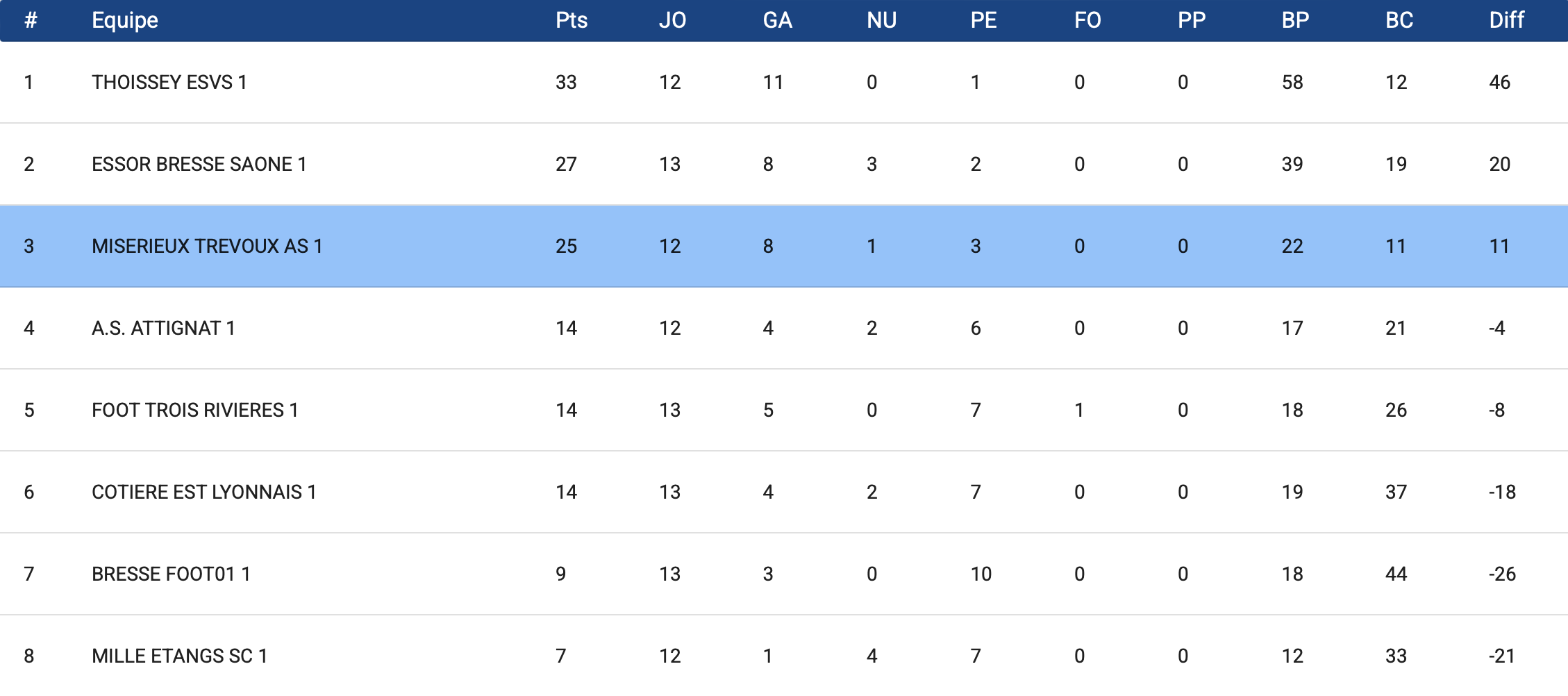Open team MILLE ETANGS SC 1
This screenshot has height=696, width=1568.
click(180, 656)
